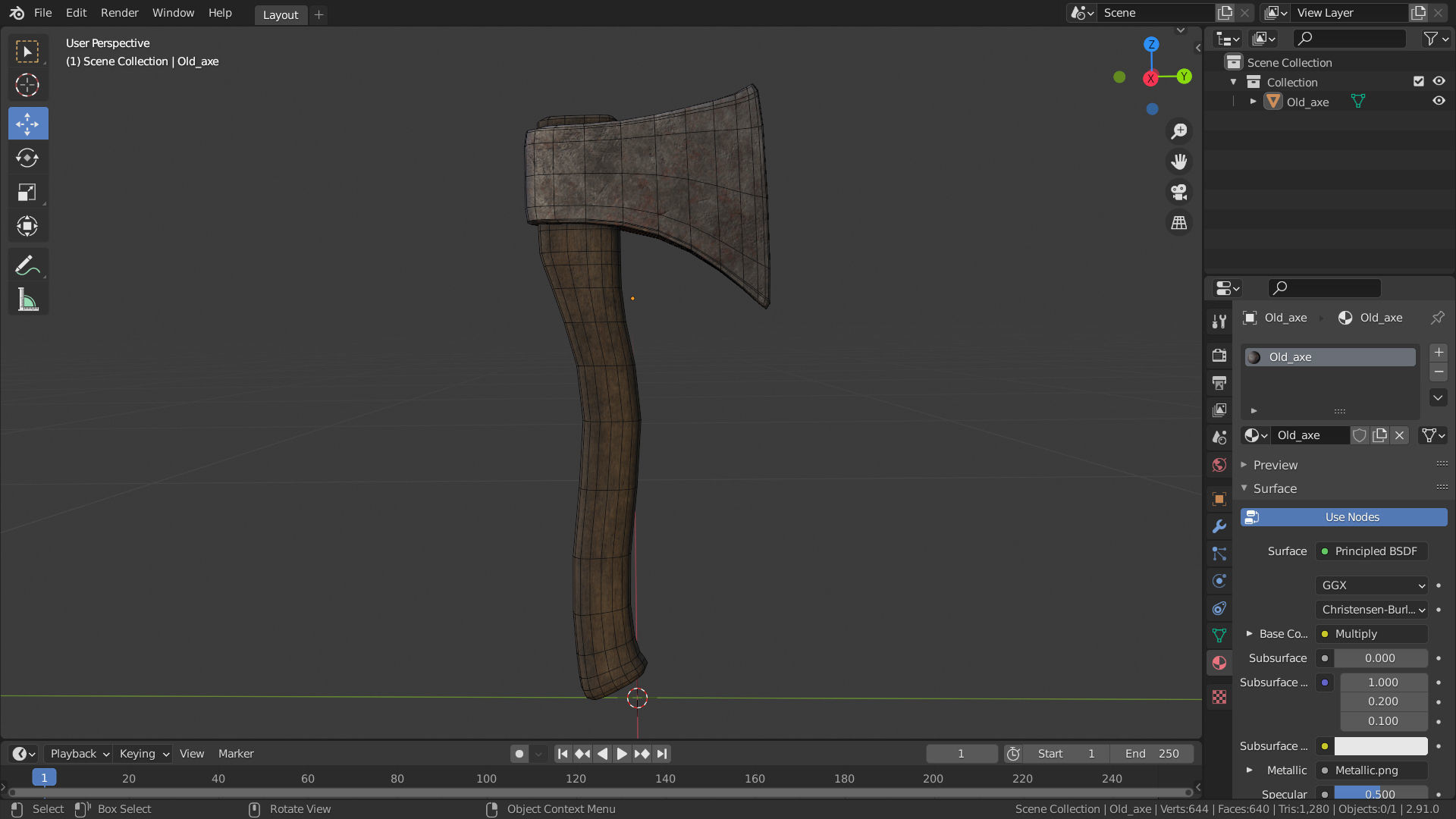Collapse the Collection tree row
Image resolution: width=1456 pixels, height=819 pixels.
(x=1233, y=81)
